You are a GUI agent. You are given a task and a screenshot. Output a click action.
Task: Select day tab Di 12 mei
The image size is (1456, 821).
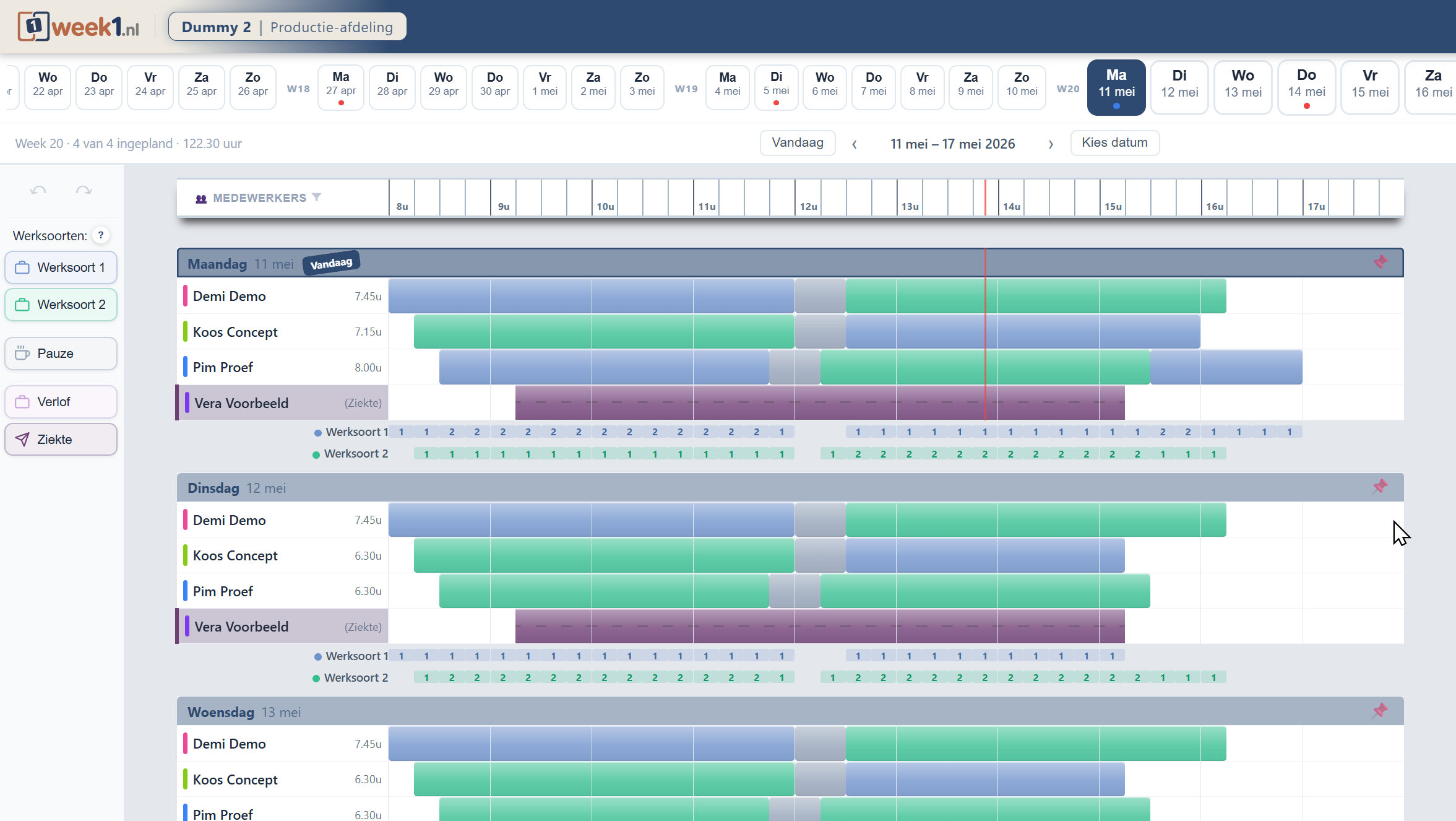click(1179, 87)
